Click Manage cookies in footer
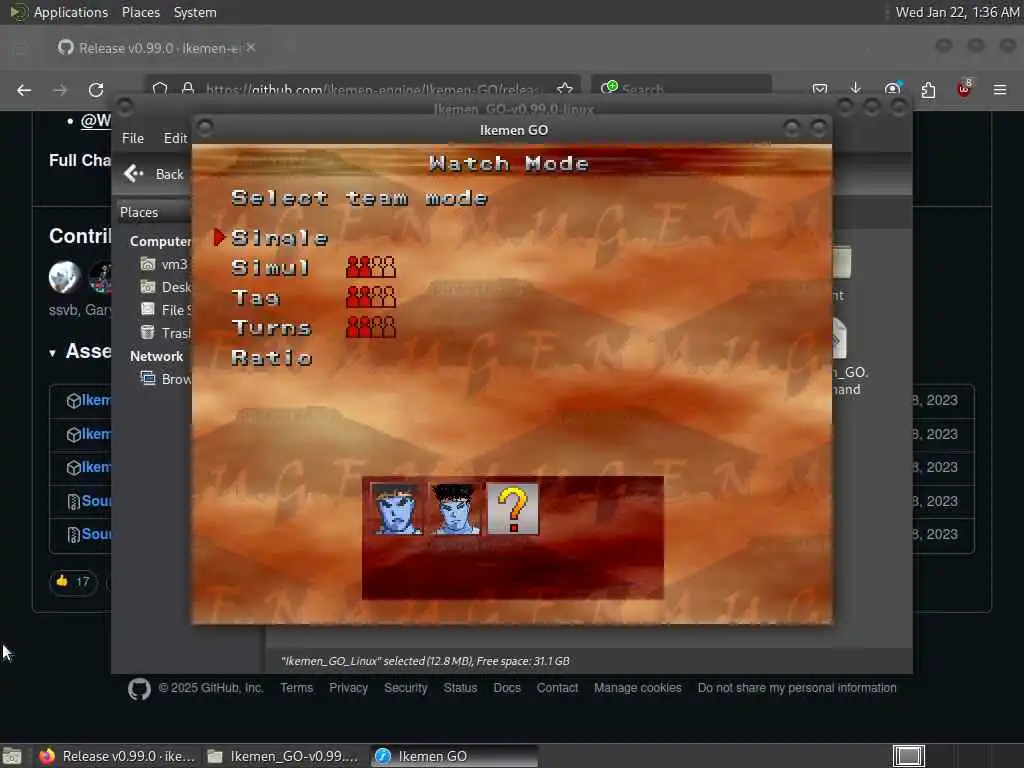Image resolution: width=1024 pixels, height=768 pixels. [x=637, y=688]
